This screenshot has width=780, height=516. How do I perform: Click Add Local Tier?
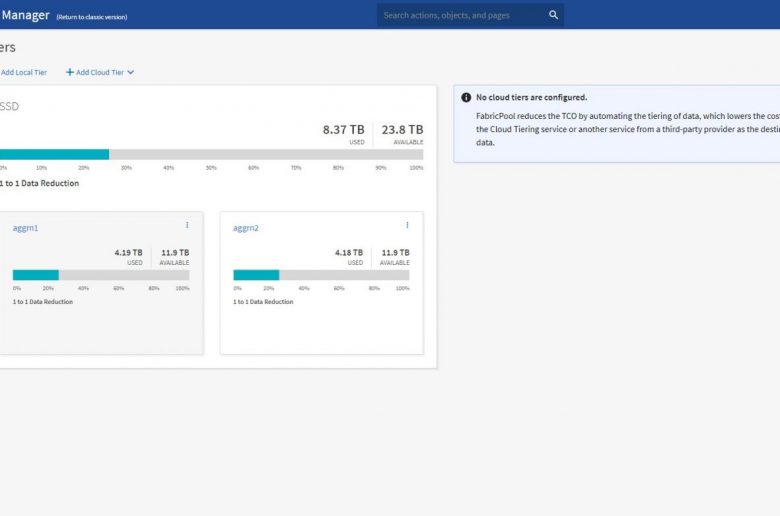click(x=23, y=72)
